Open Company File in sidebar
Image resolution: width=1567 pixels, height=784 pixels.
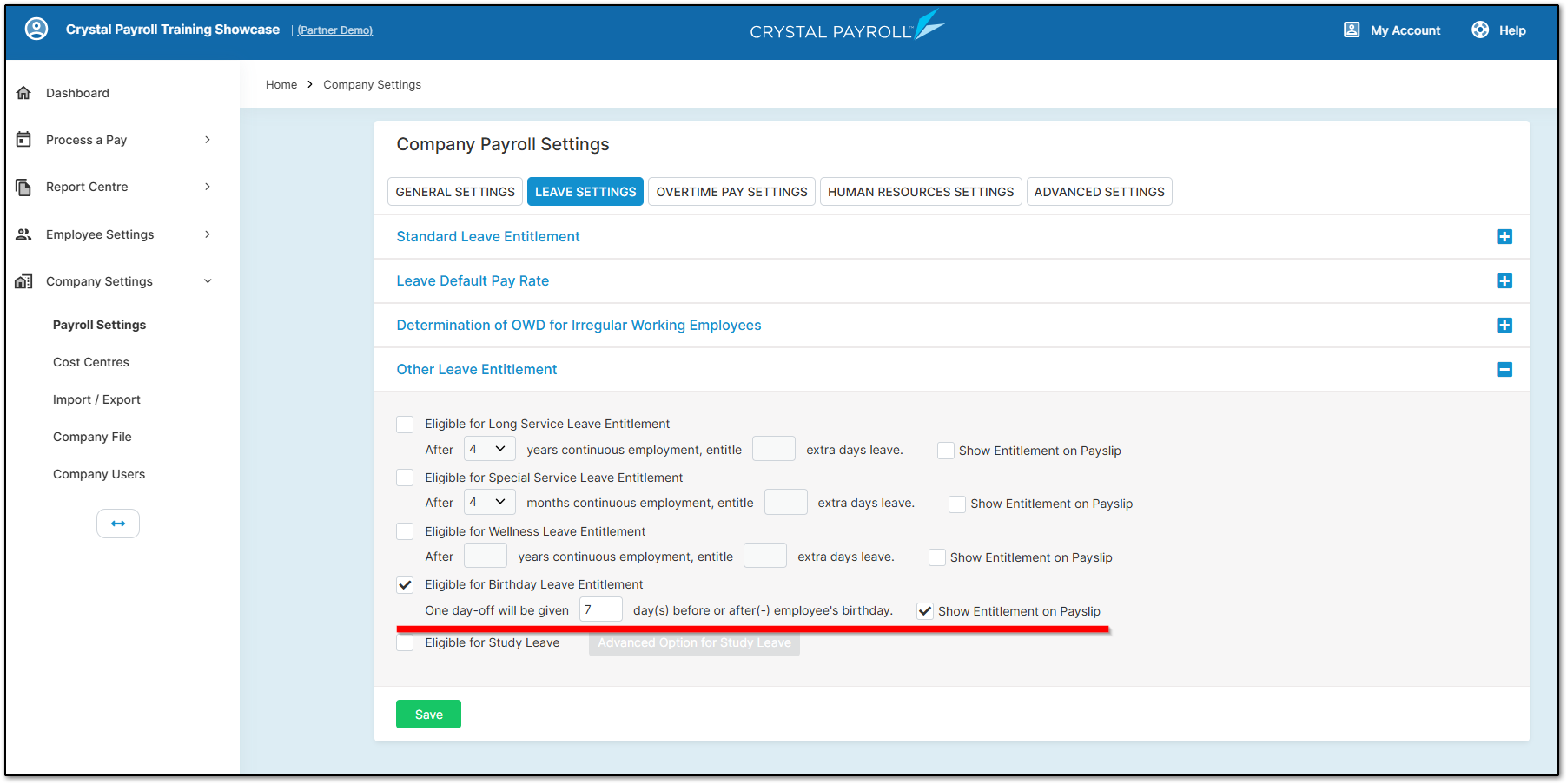point(92,437)
